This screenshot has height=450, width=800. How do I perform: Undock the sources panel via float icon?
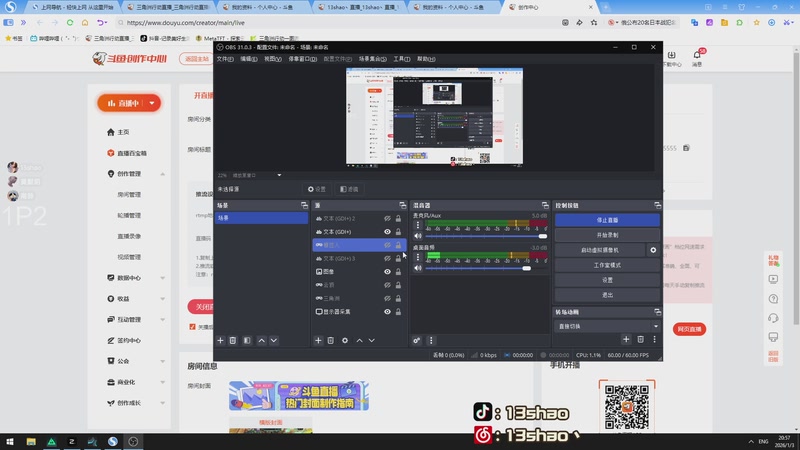(x=403, y=205)
